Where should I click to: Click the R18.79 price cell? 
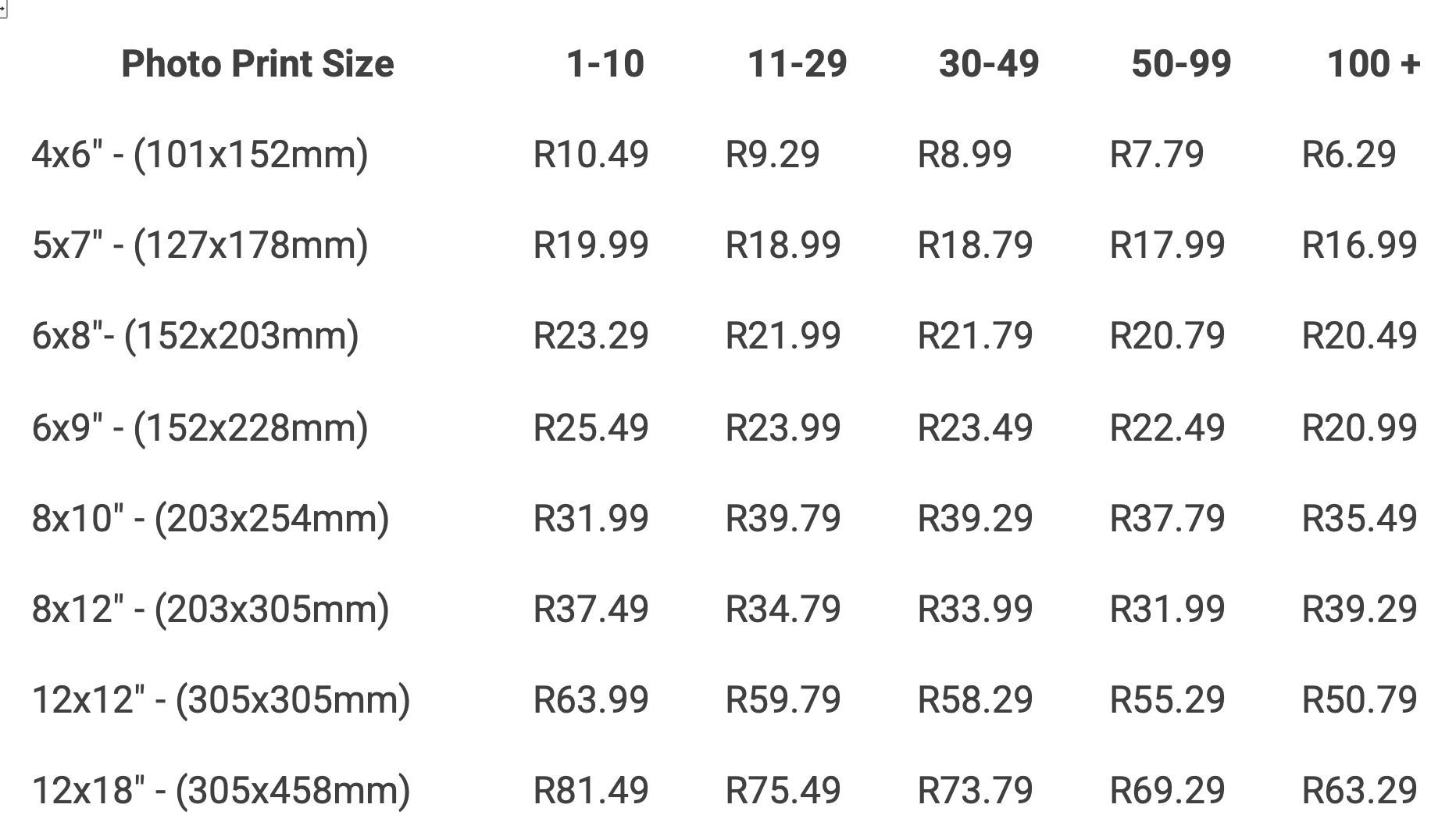(975, 245)
